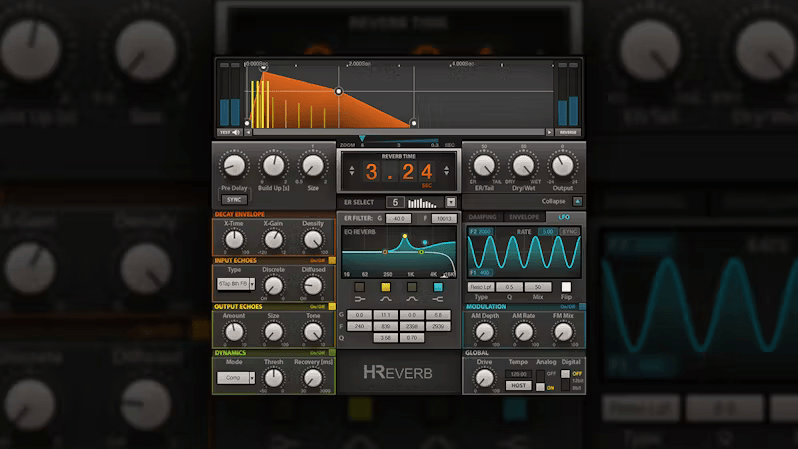Click the X-Gain knob in Decay Envelope
Screen dimensions: 798x449
pyautogui.click(x=274, y=239)
